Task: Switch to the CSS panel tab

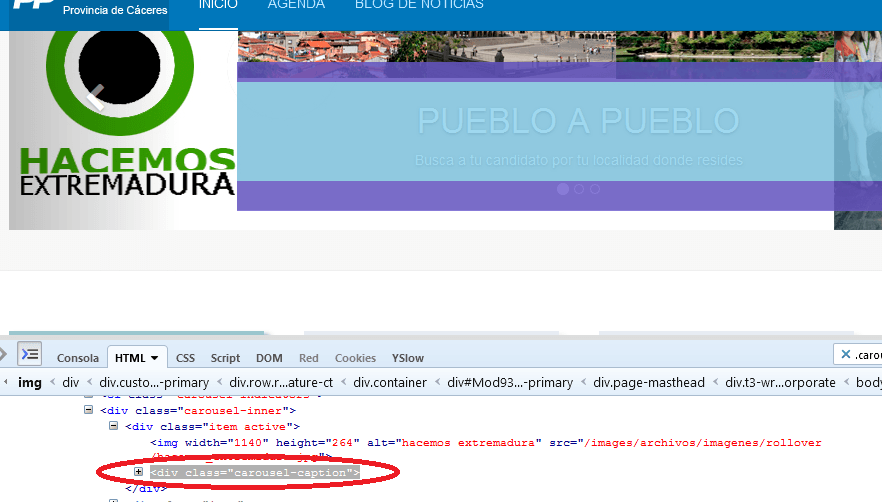Action: click(x=185, y=358)
